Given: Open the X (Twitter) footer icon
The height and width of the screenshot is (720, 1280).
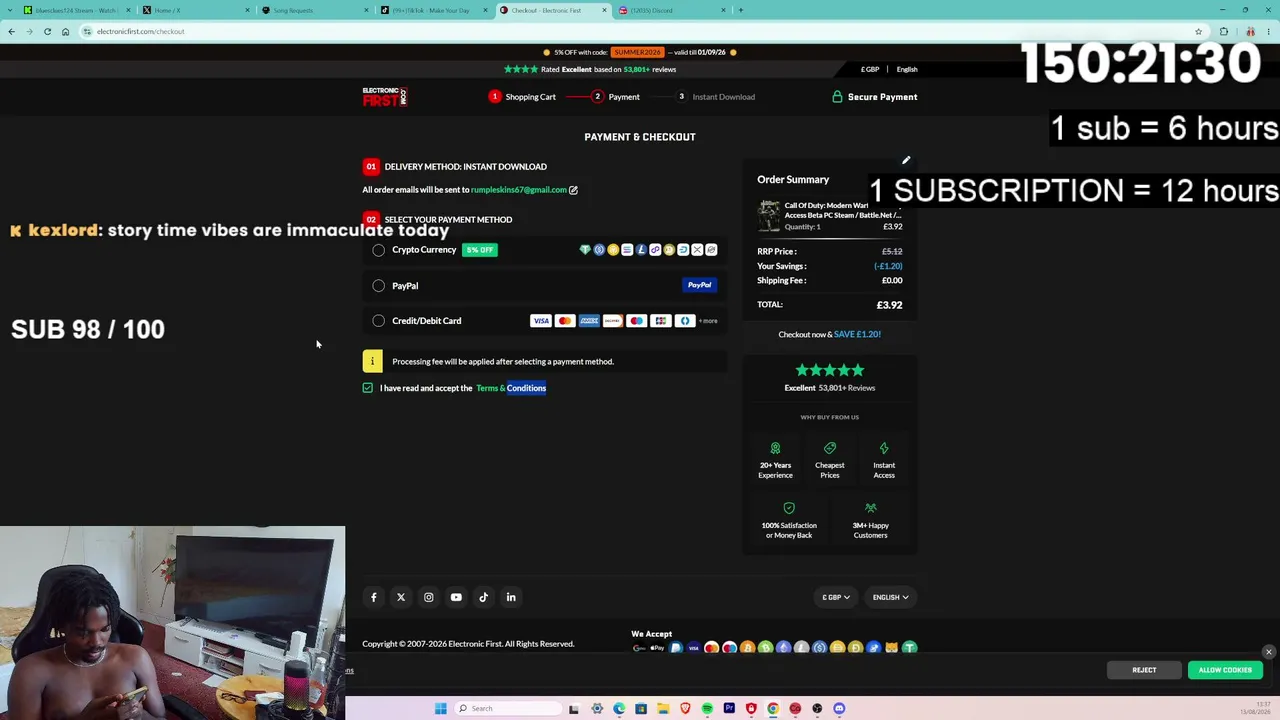Looking at the screenshot, I should pyautogui.click(x=401, y=597).
